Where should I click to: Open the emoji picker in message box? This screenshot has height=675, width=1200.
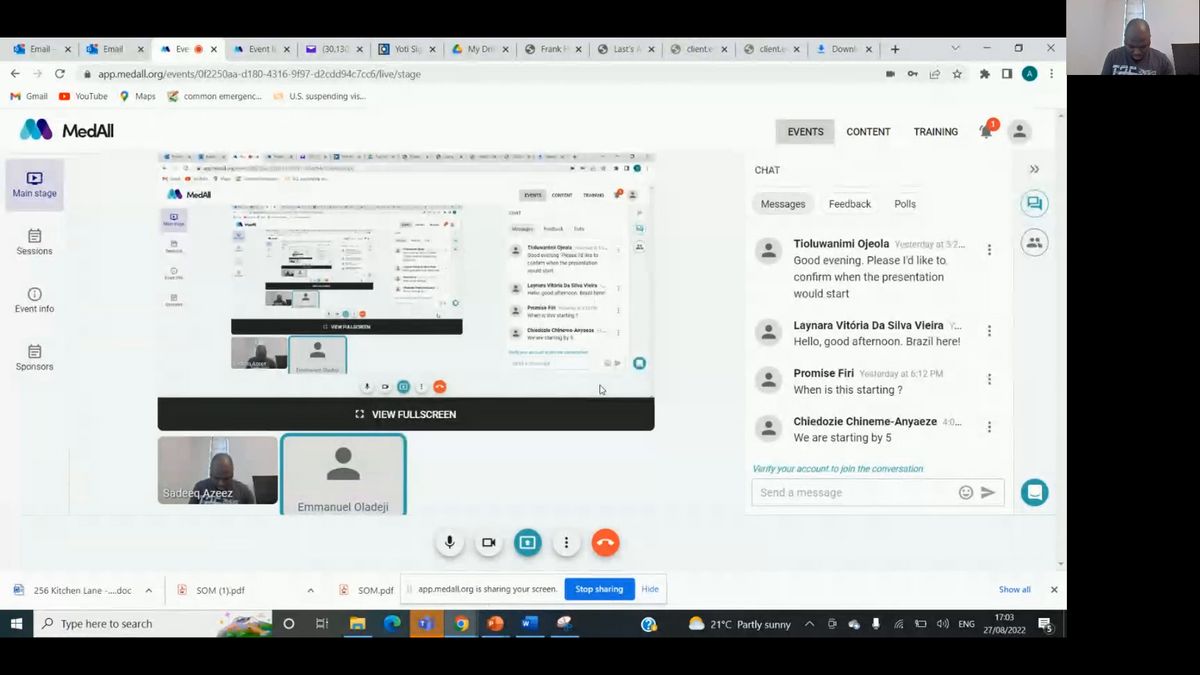tap(966, 492)
